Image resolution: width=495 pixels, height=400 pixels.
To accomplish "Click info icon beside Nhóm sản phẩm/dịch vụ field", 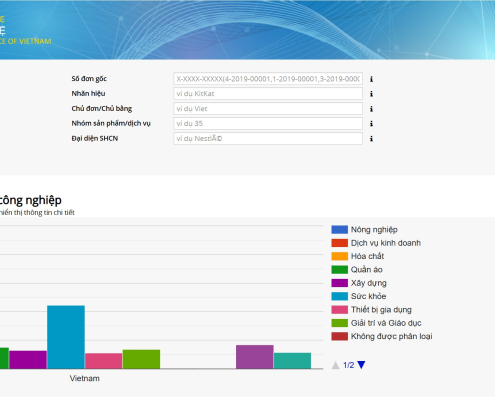I will tap(371, 124).
